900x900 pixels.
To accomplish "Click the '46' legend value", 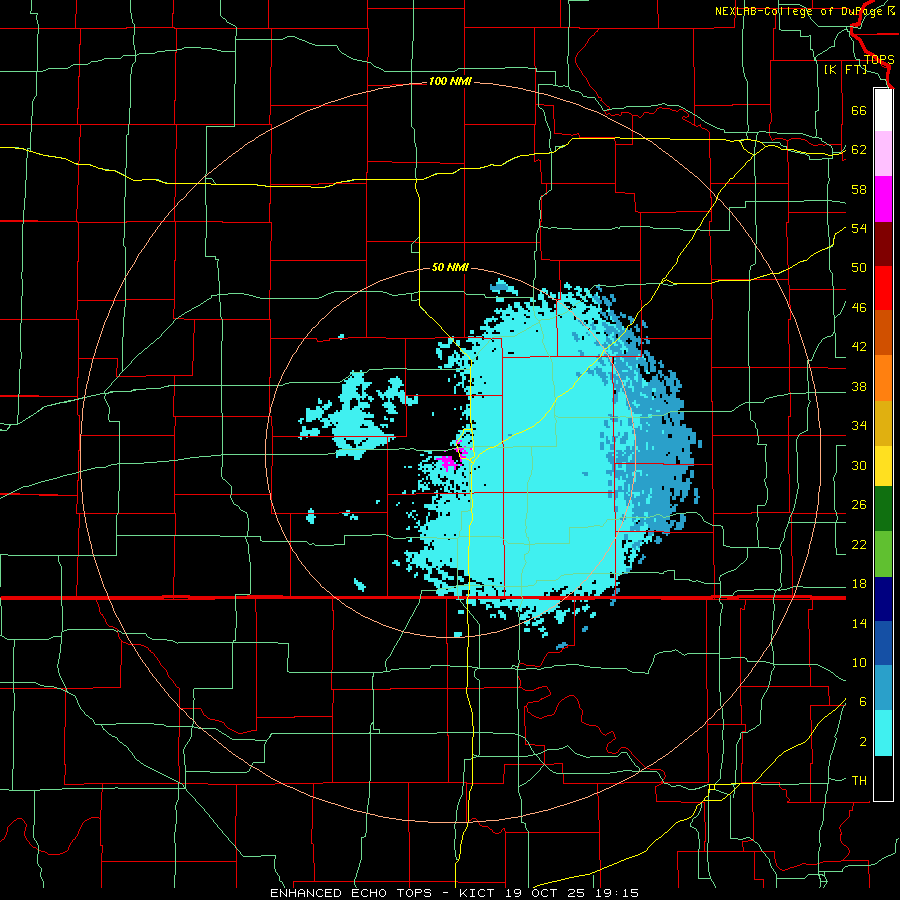I will [859, 308].
